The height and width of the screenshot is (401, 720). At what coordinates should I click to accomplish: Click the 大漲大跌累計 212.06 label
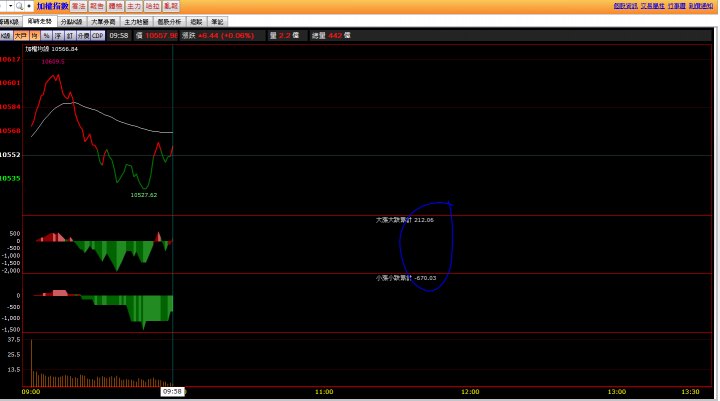pos(405,220)
